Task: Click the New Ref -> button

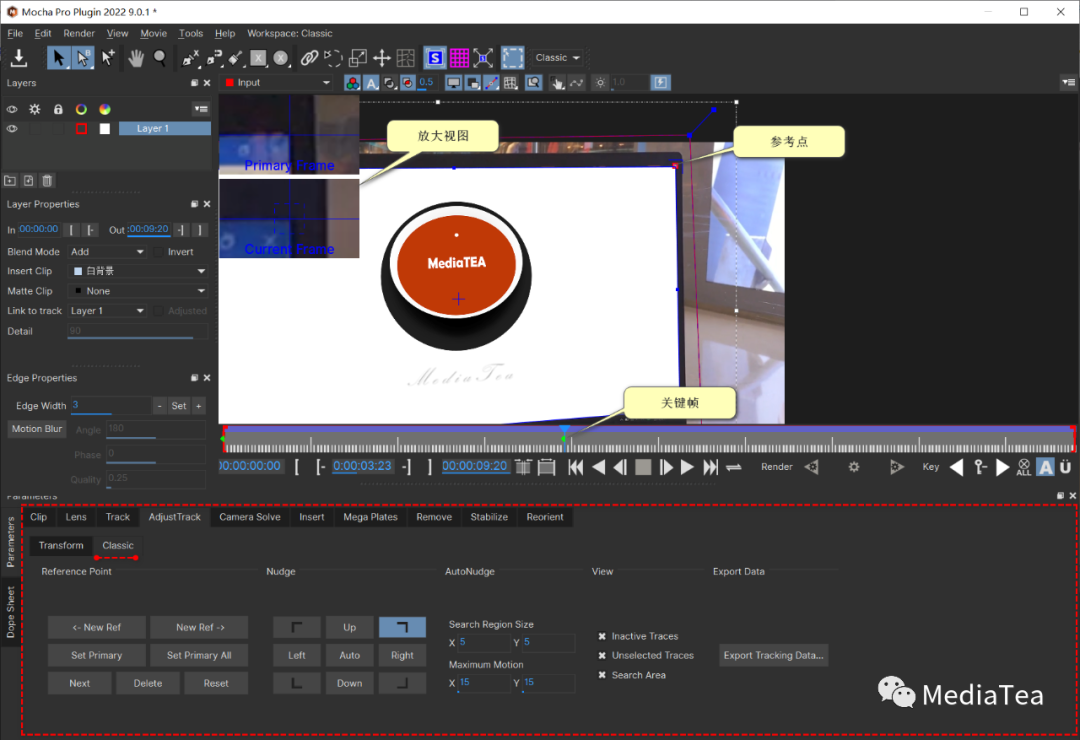Action: tap(200, 628)
